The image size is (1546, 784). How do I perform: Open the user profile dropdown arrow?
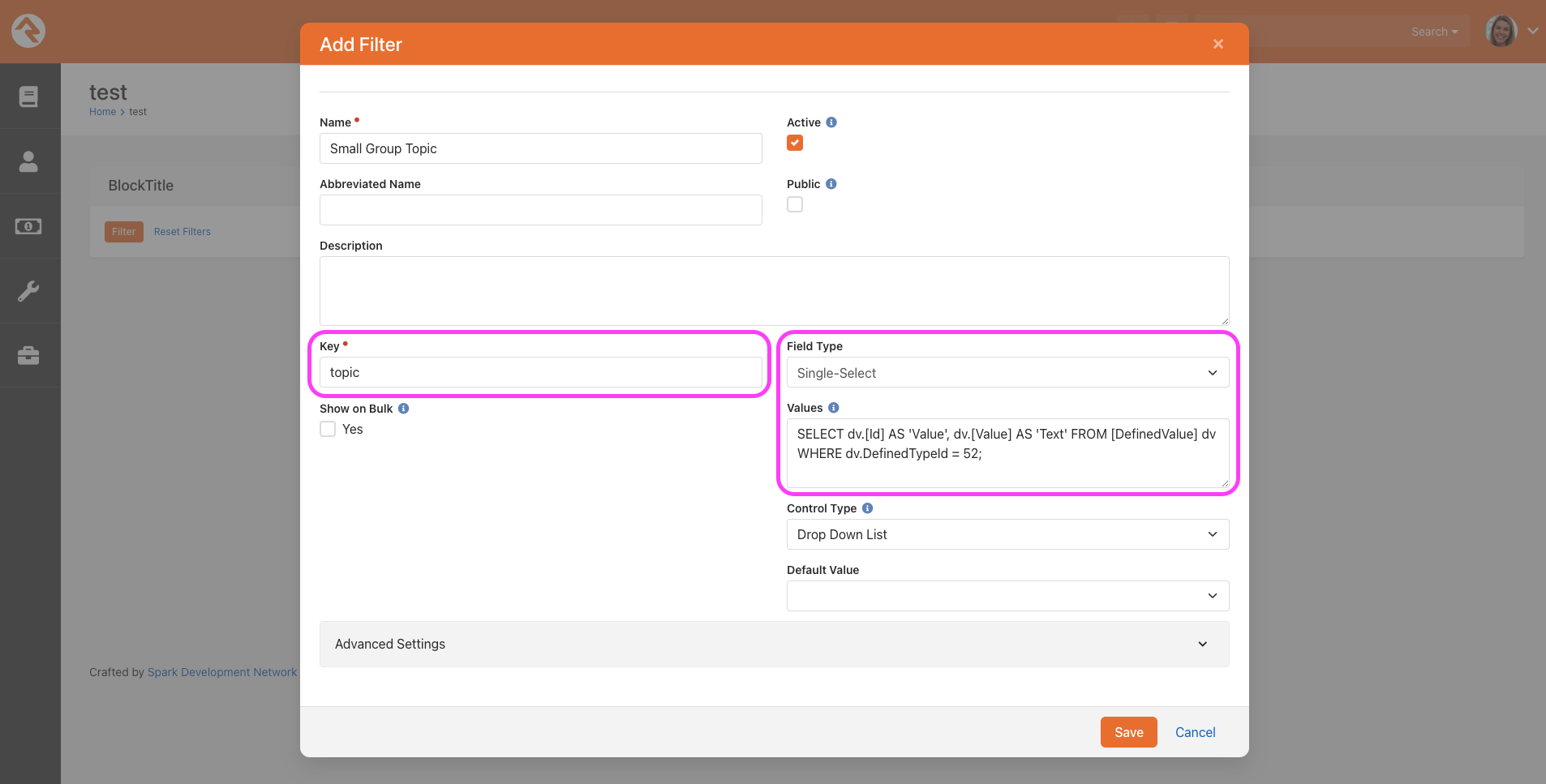pyautogui.click(x=1533, y=31)
